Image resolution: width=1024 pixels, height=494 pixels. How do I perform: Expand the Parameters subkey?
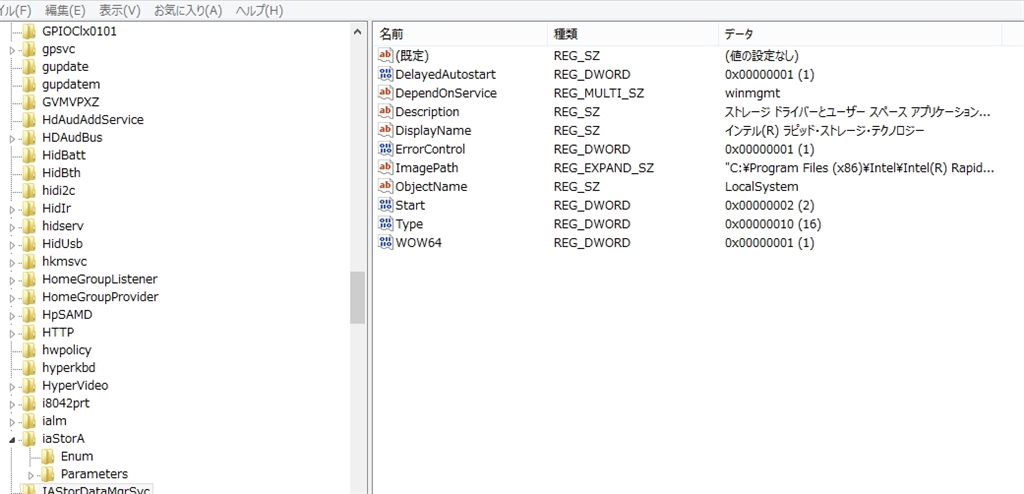pos(31,474)
